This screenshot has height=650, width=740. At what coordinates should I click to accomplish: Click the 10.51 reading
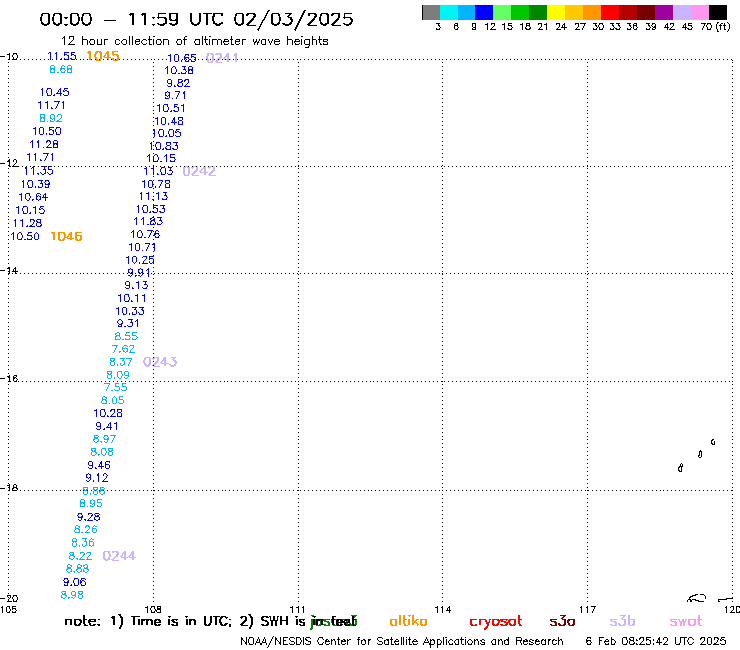(x=171, y=108)
